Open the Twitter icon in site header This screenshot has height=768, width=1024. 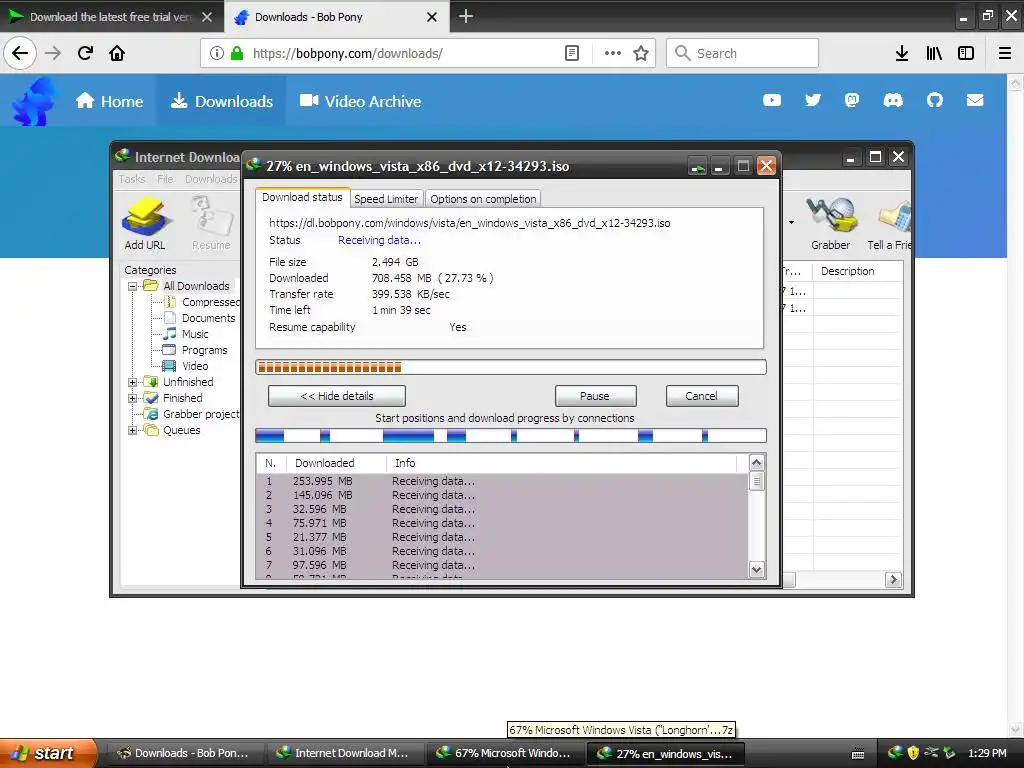click(812, 100)
